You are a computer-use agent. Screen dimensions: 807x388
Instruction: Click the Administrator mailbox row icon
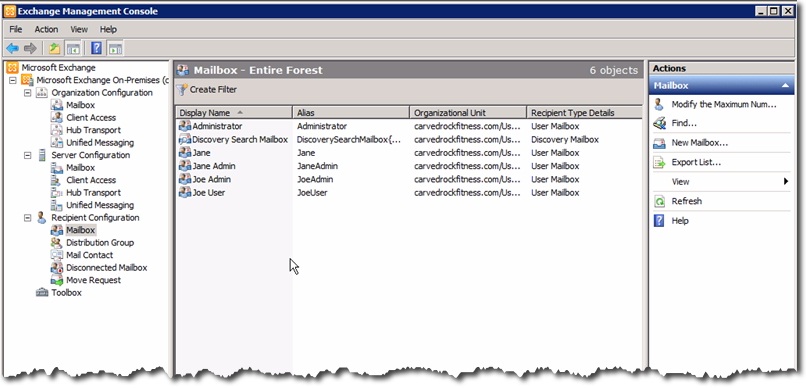tap(185, 126)
